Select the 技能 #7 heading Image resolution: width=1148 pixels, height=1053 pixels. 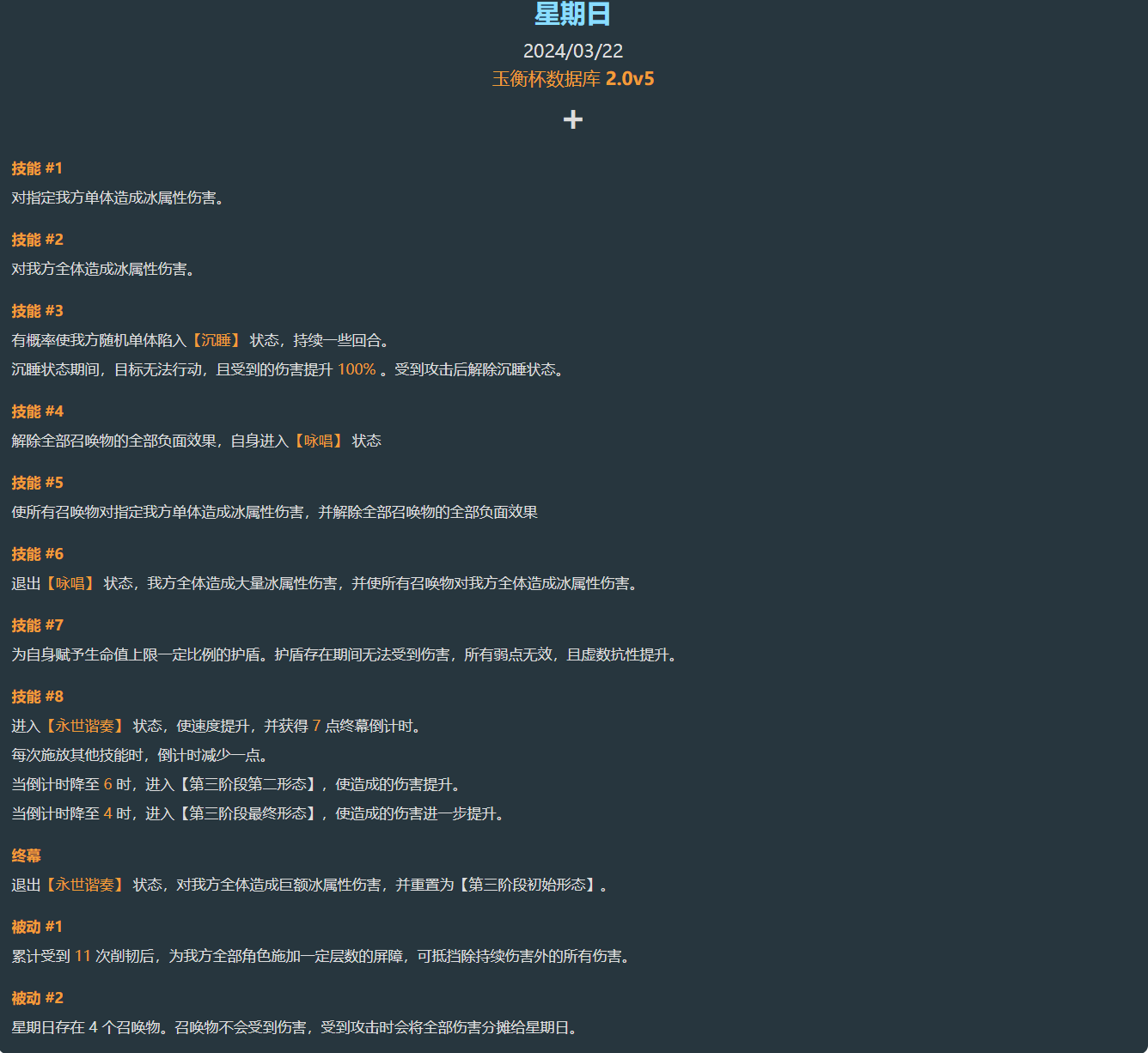[x=37, y=625]
